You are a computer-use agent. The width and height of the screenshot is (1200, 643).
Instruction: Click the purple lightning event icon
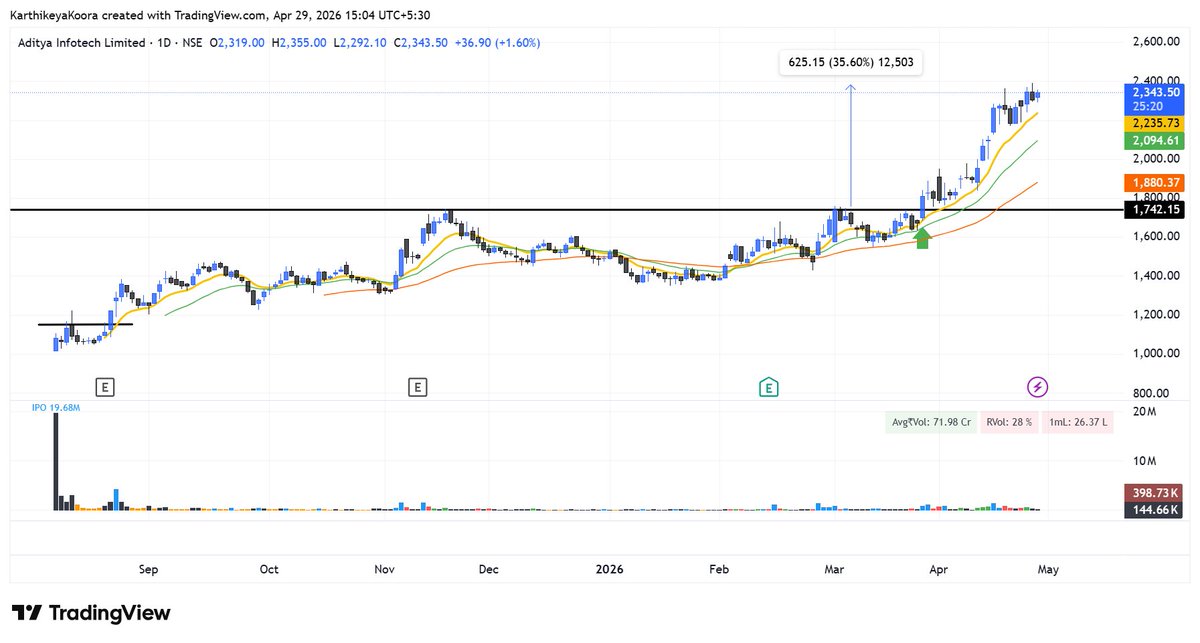tap(1038, 386)
